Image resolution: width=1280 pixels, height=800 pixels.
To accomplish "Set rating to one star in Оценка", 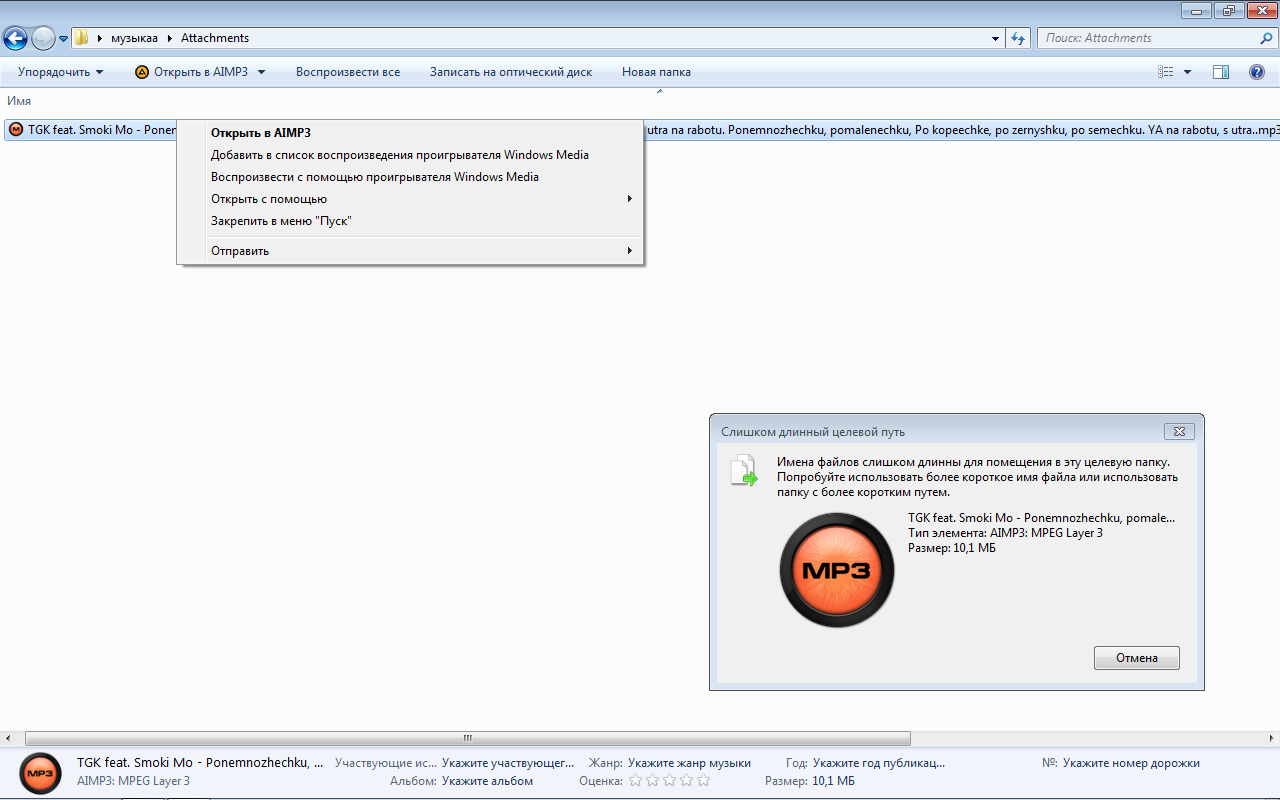I will pos(635,781).
